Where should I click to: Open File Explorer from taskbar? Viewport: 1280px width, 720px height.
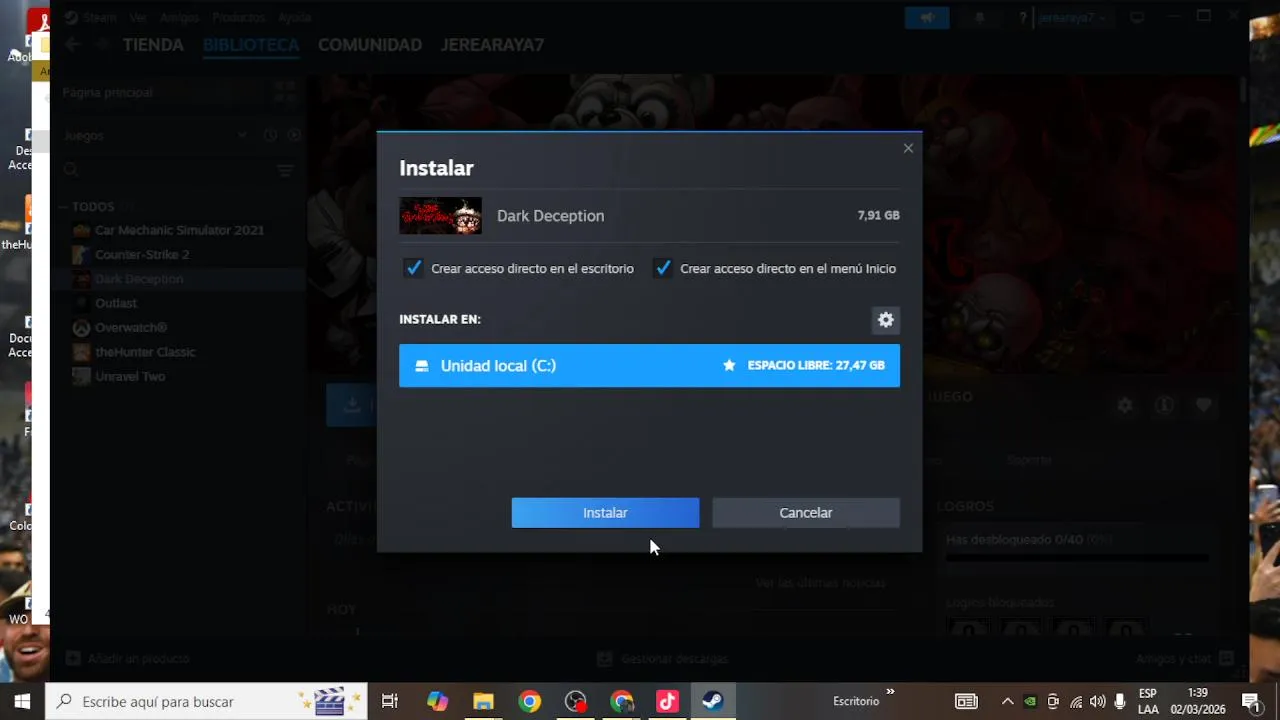pyautogui.click(x=484, y=701)
